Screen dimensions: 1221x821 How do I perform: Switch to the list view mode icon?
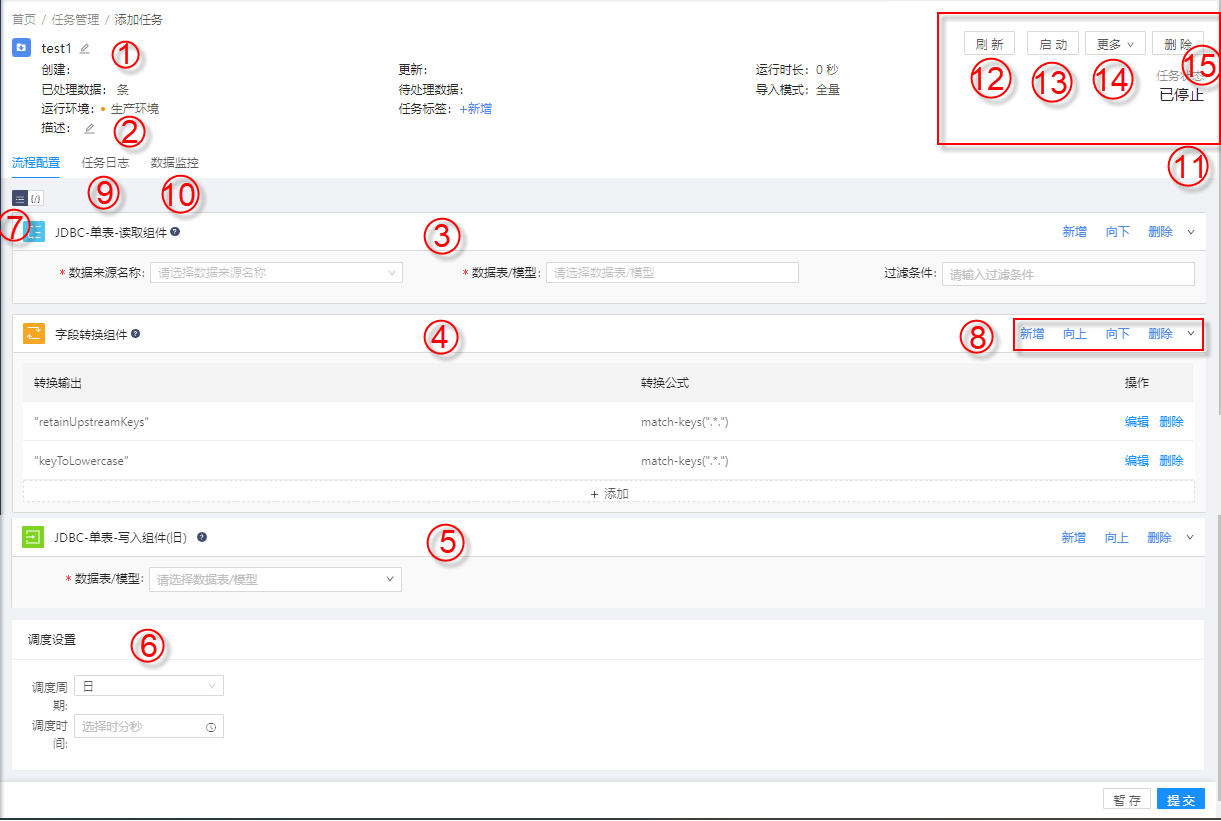point(20,198)
